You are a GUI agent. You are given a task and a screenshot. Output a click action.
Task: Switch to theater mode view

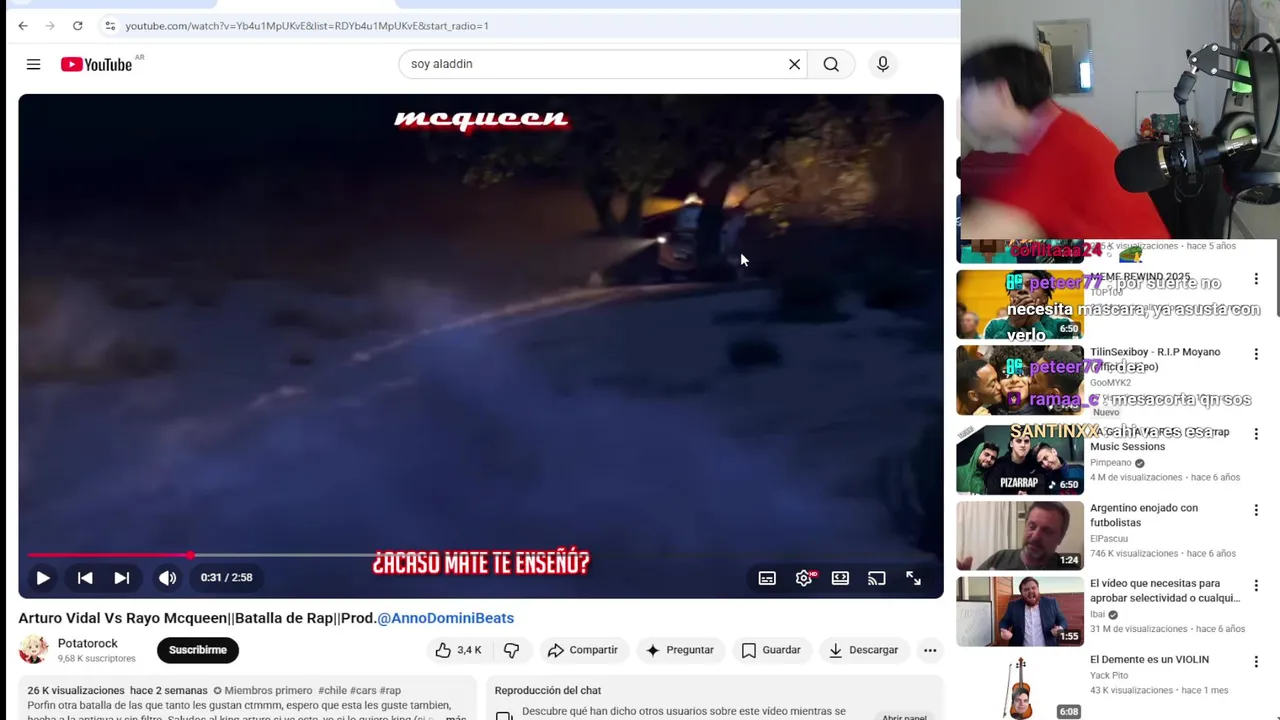point(840,578)
